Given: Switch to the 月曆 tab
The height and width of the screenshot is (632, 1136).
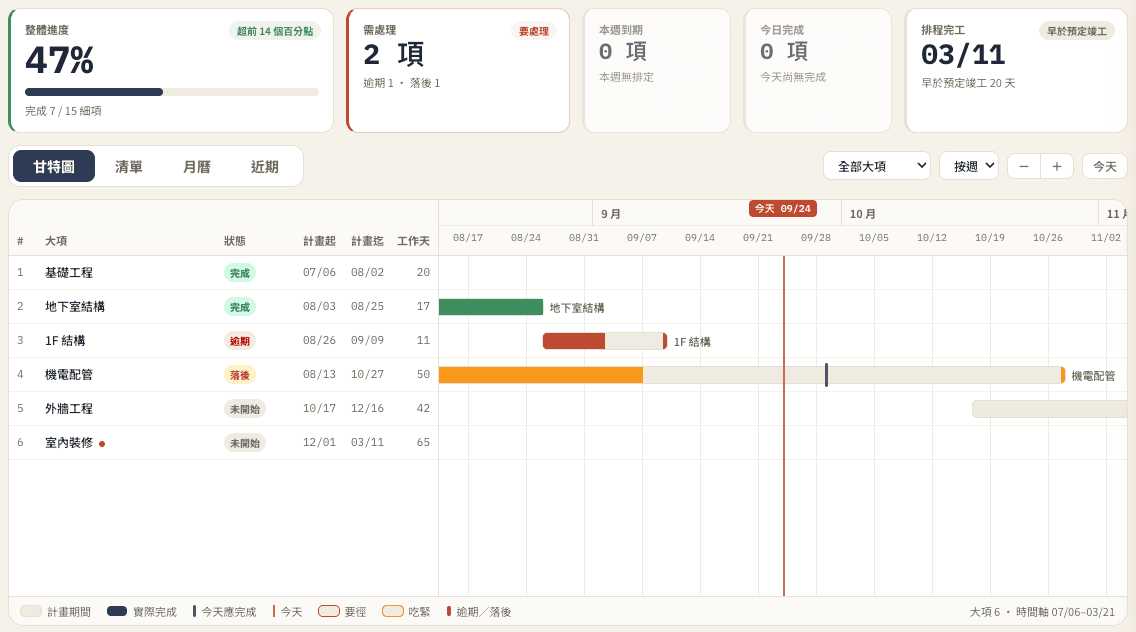Looking at the screenshot, I should click(196, 167).
